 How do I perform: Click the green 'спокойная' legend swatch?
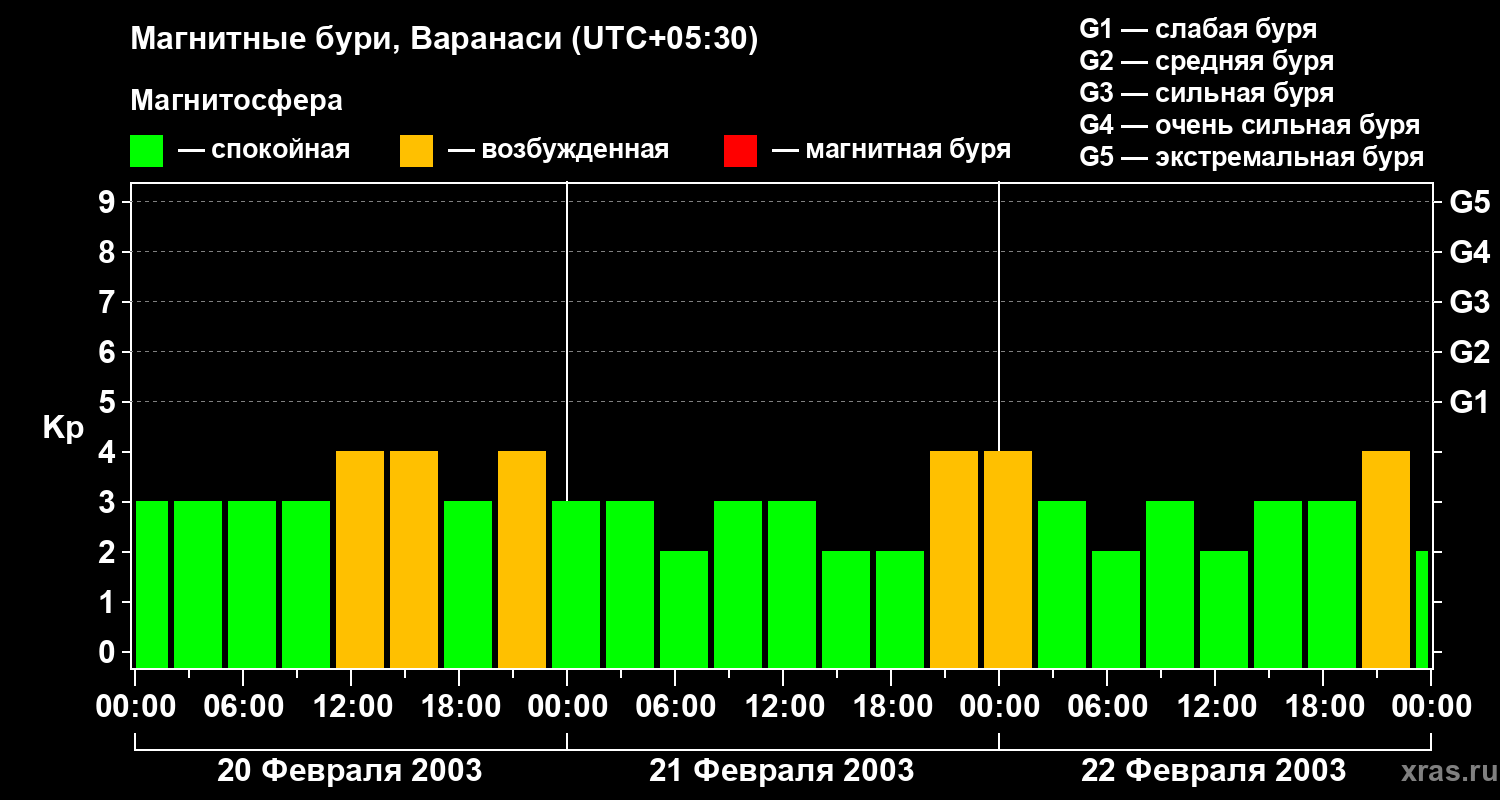pos(146,151)
